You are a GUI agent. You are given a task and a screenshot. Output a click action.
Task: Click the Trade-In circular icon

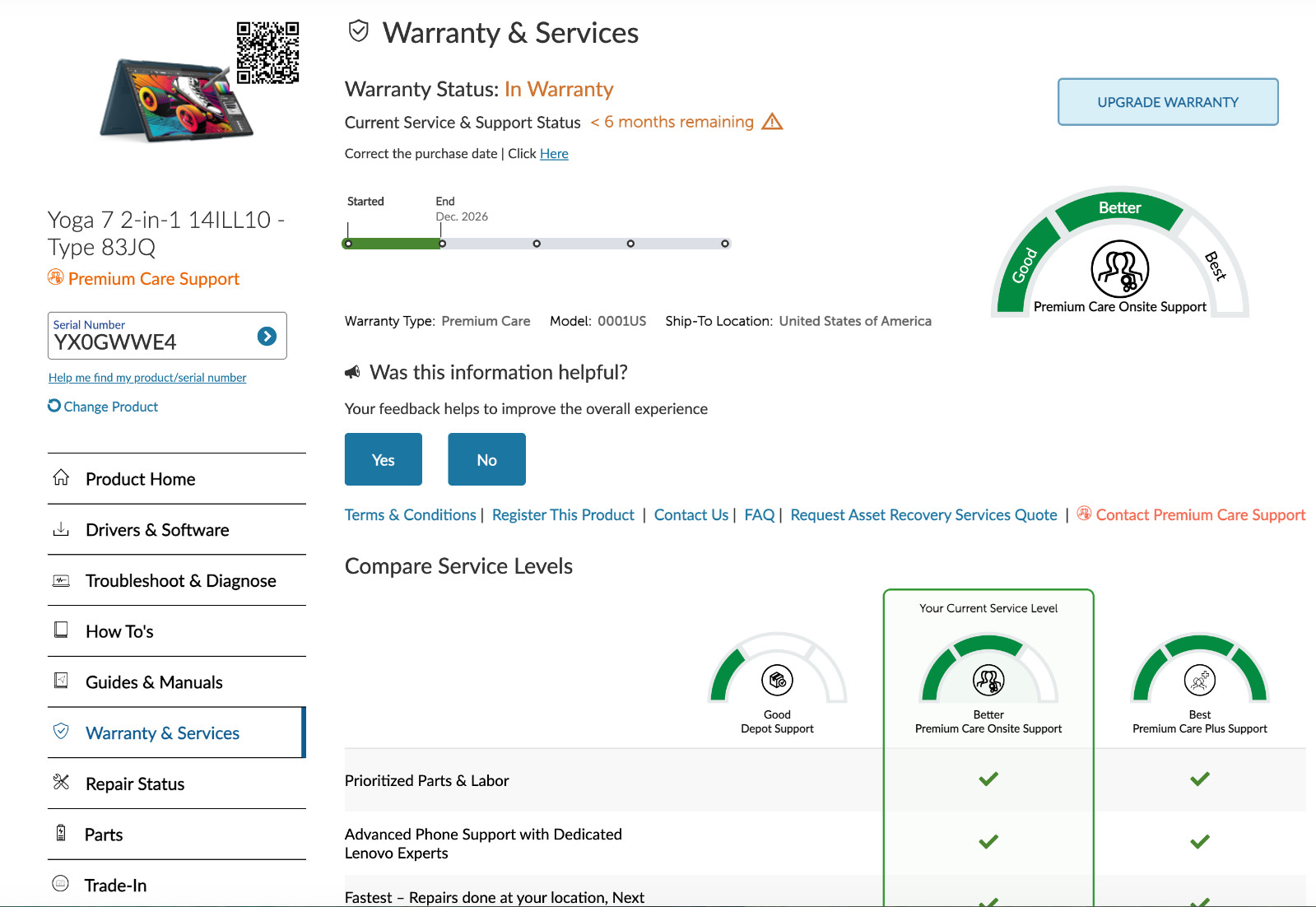pos(61,883)
